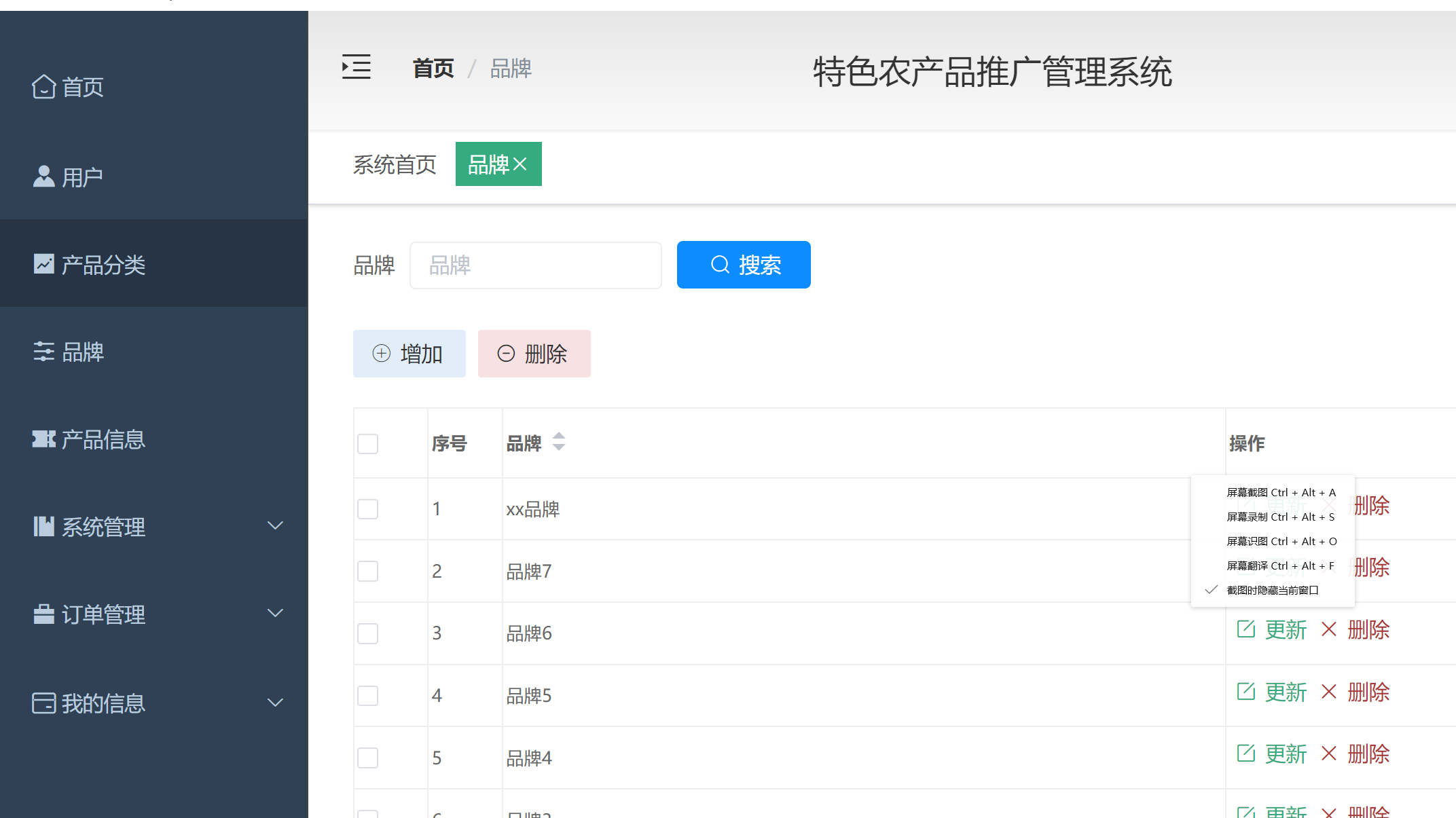Check the box for row xx品牌
The height and width of the screenshot is (818, 1456).
point(367,509)
